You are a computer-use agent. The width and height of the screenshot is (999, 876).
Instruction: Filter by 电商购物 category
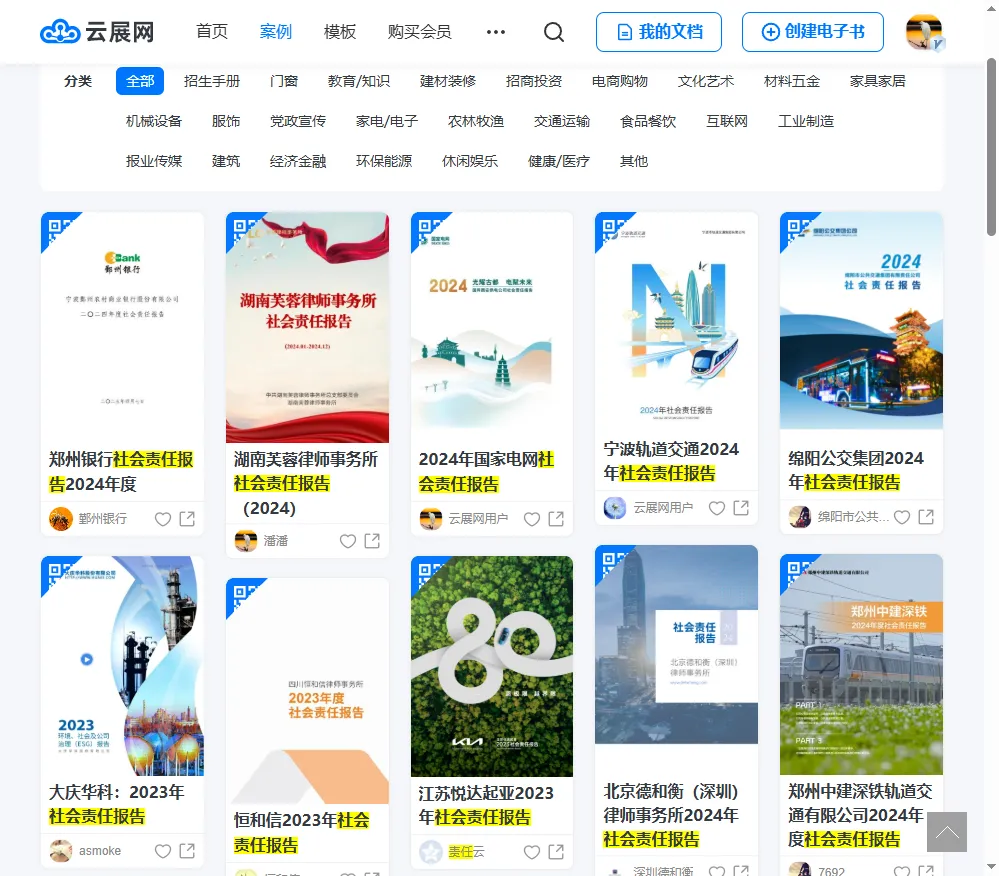pyautogui.click(x=620, y=81)
